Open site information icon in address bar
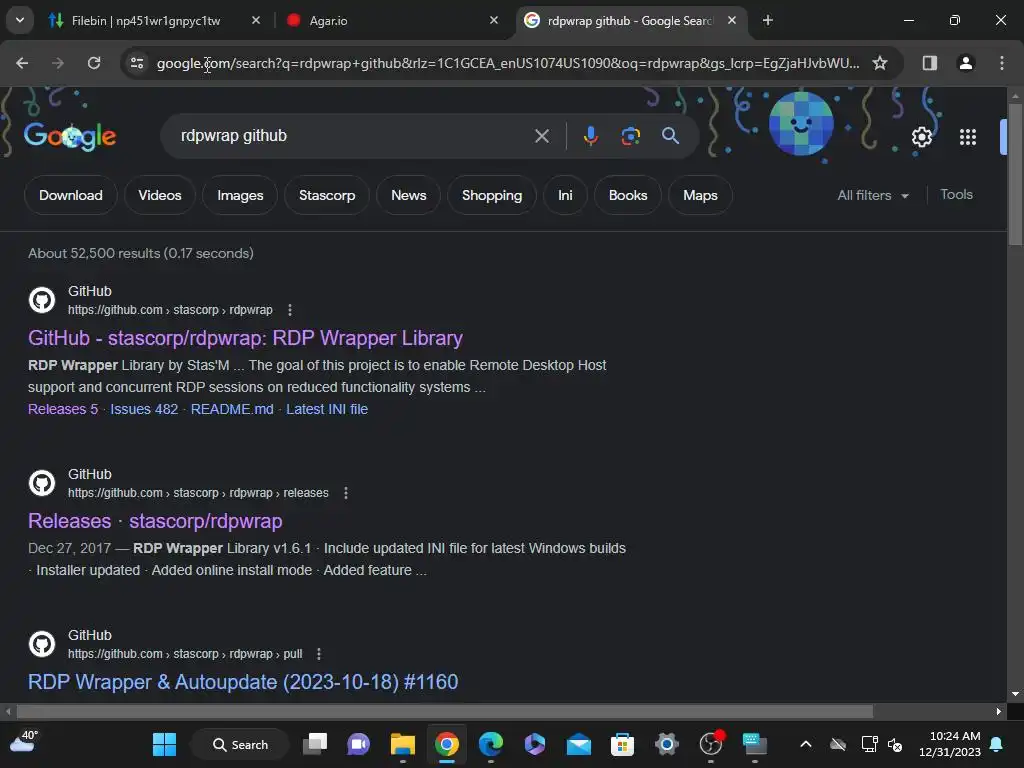The width and height of the screenshot is (1024, 768). pyautogui.click(x=137, y=63)
